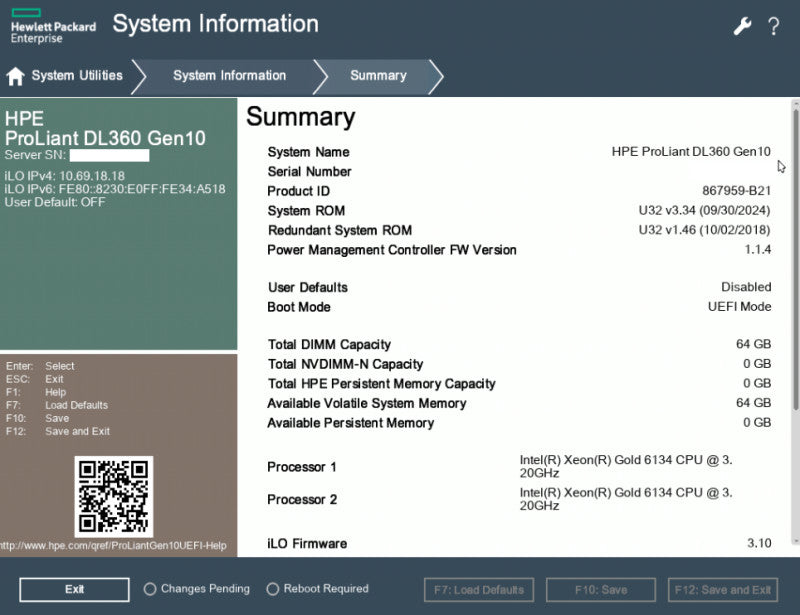Viewport: 800px width, 615px height.
Task: Select the Product ID label
Action: (x=298, y=191)
